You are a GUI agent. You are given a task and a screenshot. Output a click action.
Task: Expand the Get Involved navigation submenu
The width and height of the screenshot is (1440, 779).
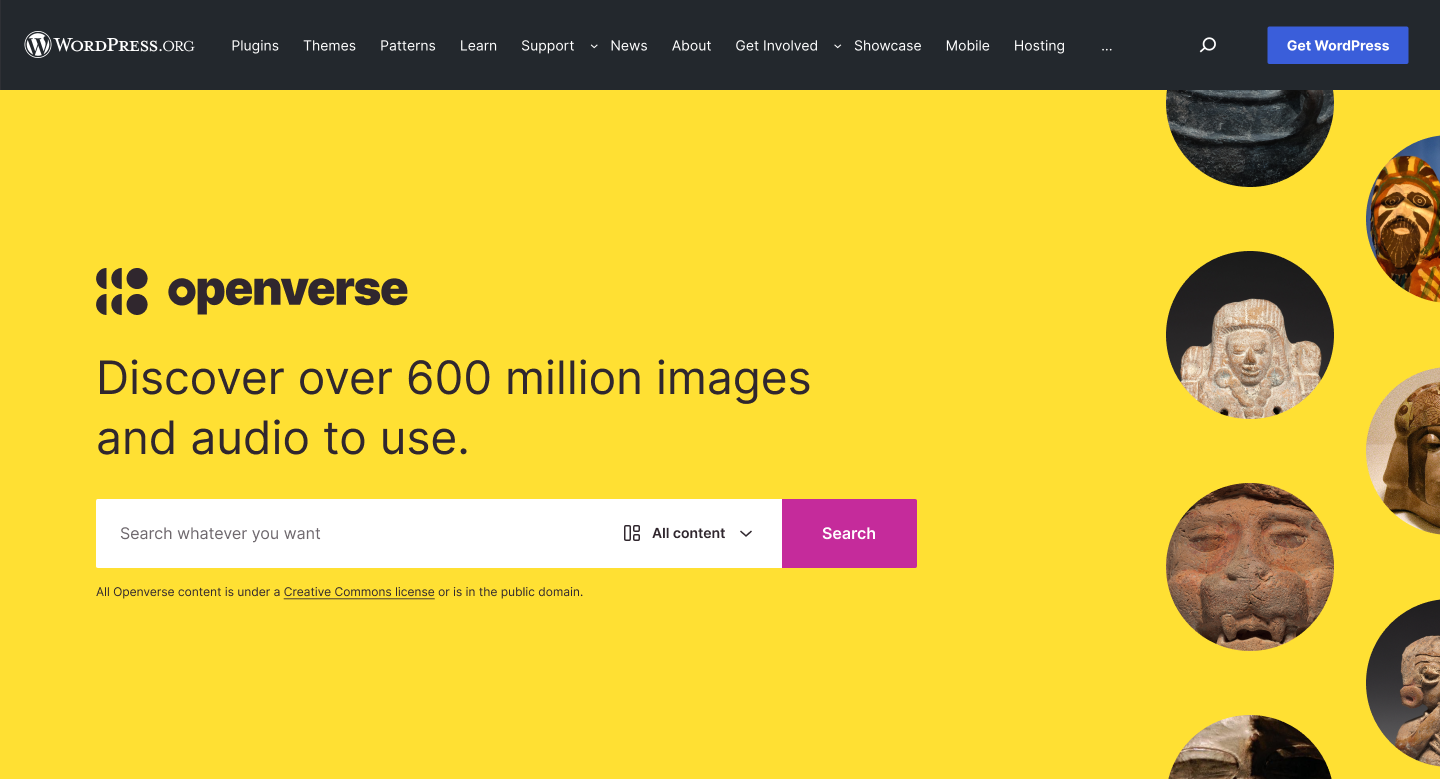(837, 46)
